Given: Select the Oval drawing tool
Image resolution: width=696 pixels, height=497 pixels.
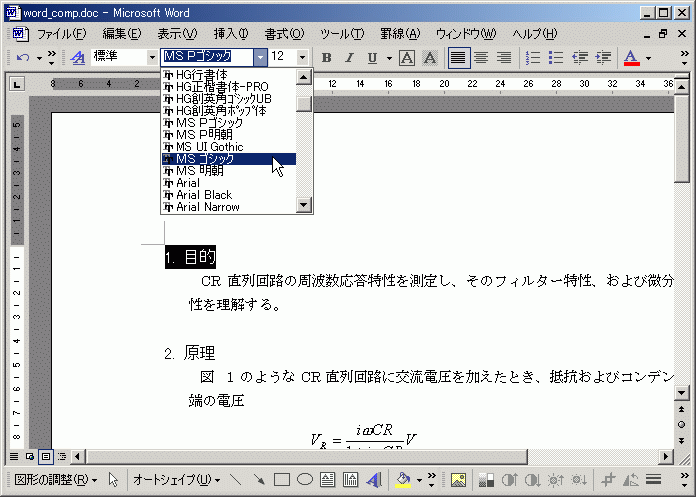Looking at the screenshot, I should 305,480.
